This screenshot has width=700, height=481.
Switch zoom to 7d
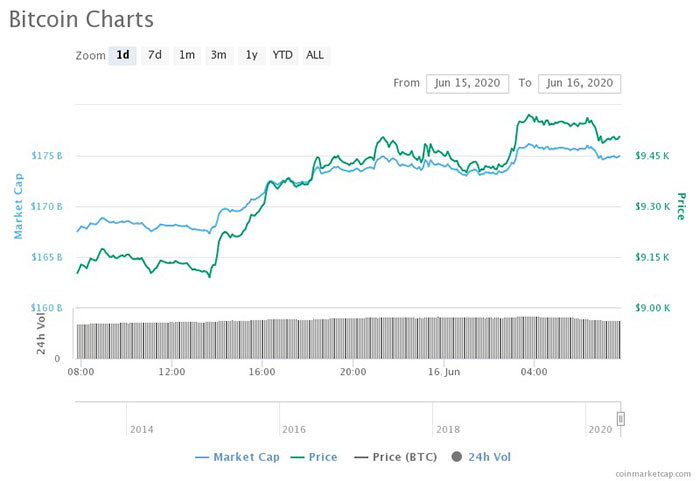coord(155,55)
